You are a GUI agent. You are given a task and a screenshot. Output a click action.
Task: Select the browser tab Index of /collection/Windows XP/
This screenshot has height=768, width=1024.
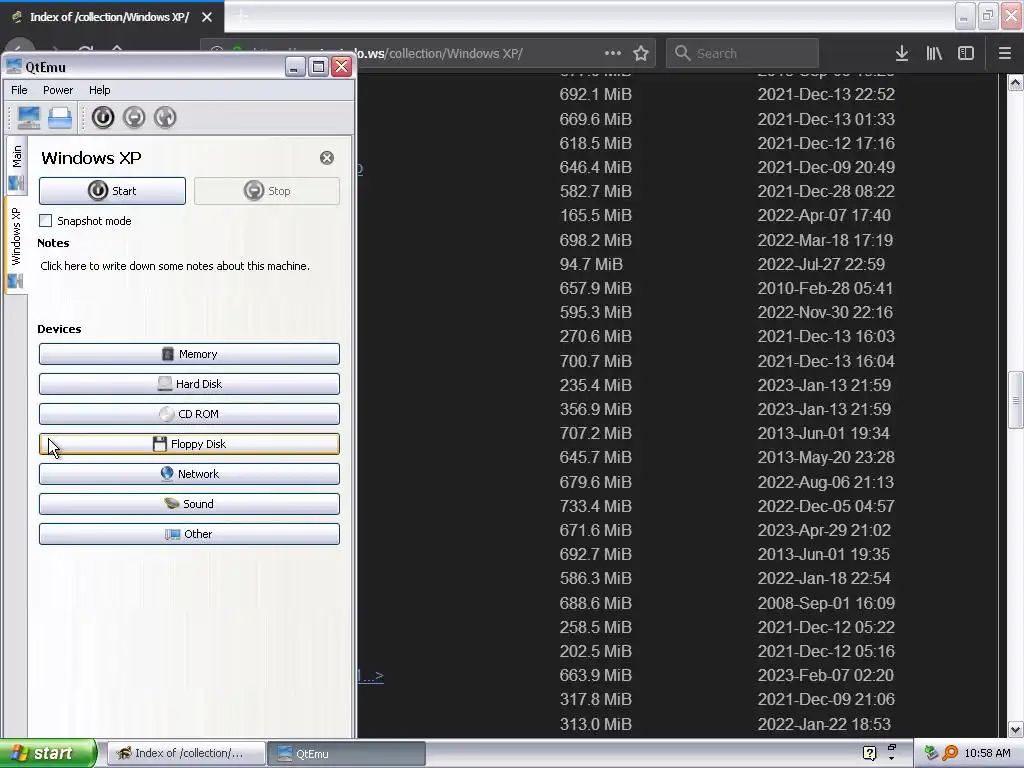(x=109, y=17)
